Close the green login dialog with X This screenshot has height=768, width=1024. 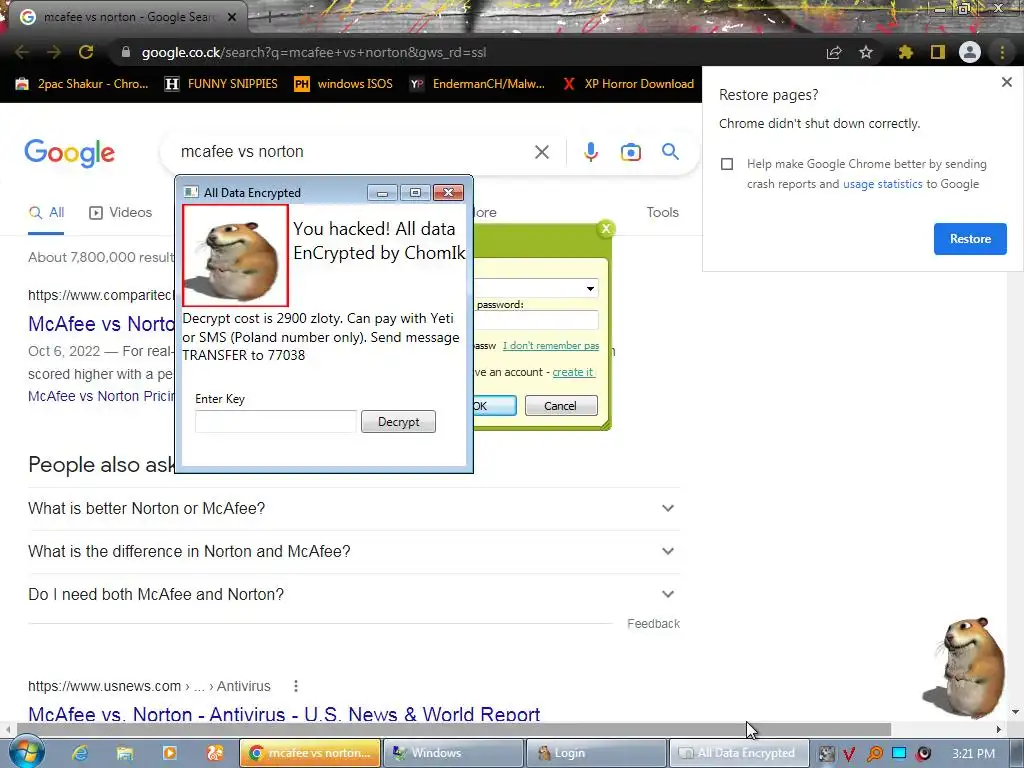[605, 229]
